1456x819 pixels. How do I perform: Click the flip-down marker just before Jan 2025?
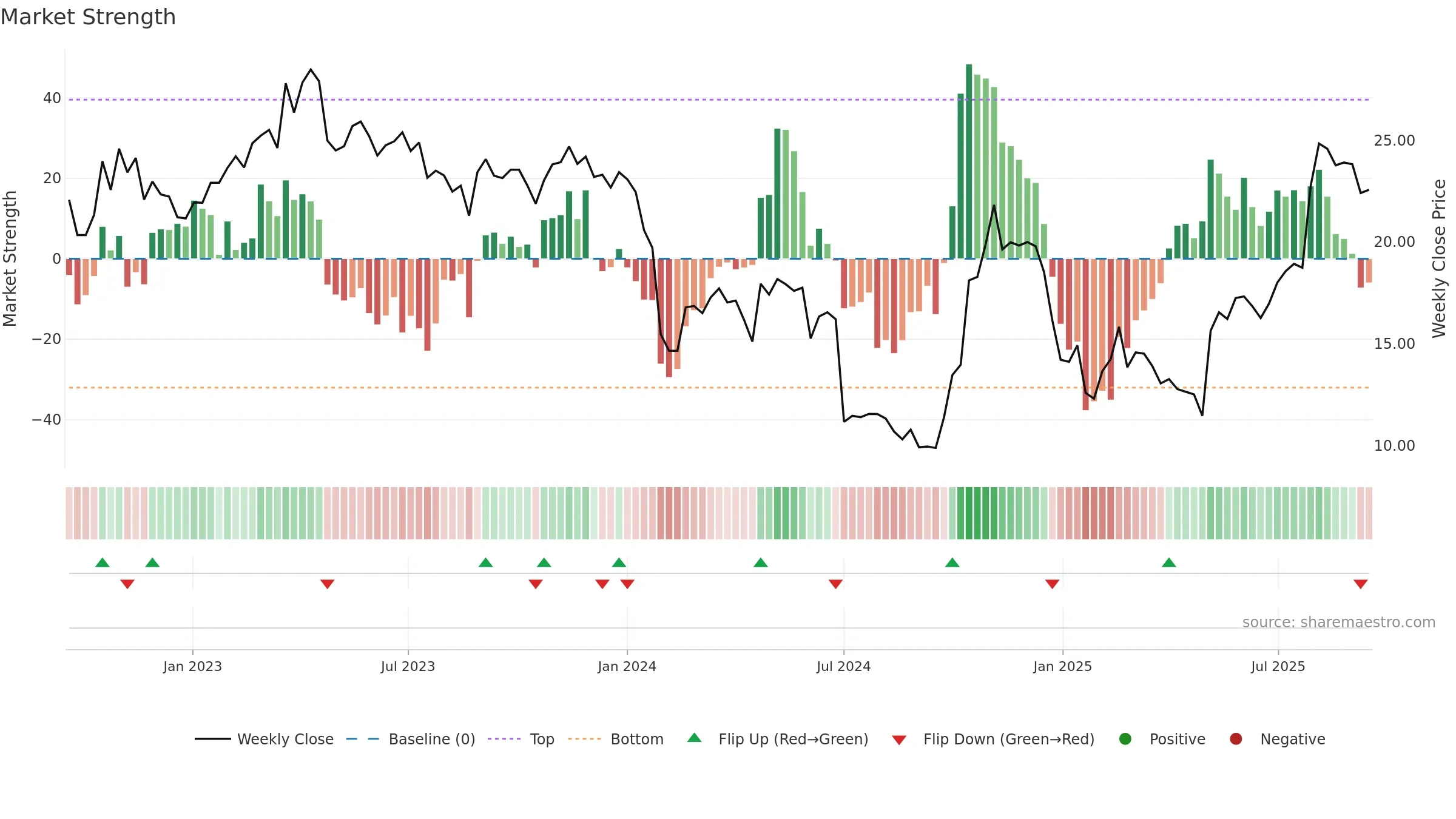1053,584
